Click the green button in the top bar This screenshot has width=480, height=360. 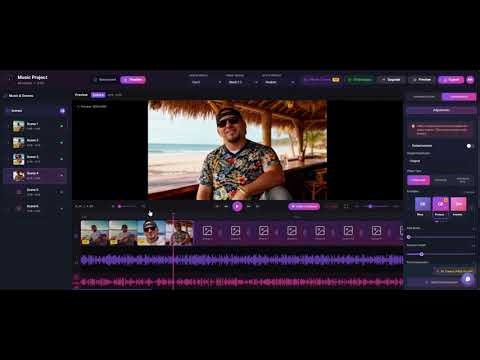click(360, 80)
